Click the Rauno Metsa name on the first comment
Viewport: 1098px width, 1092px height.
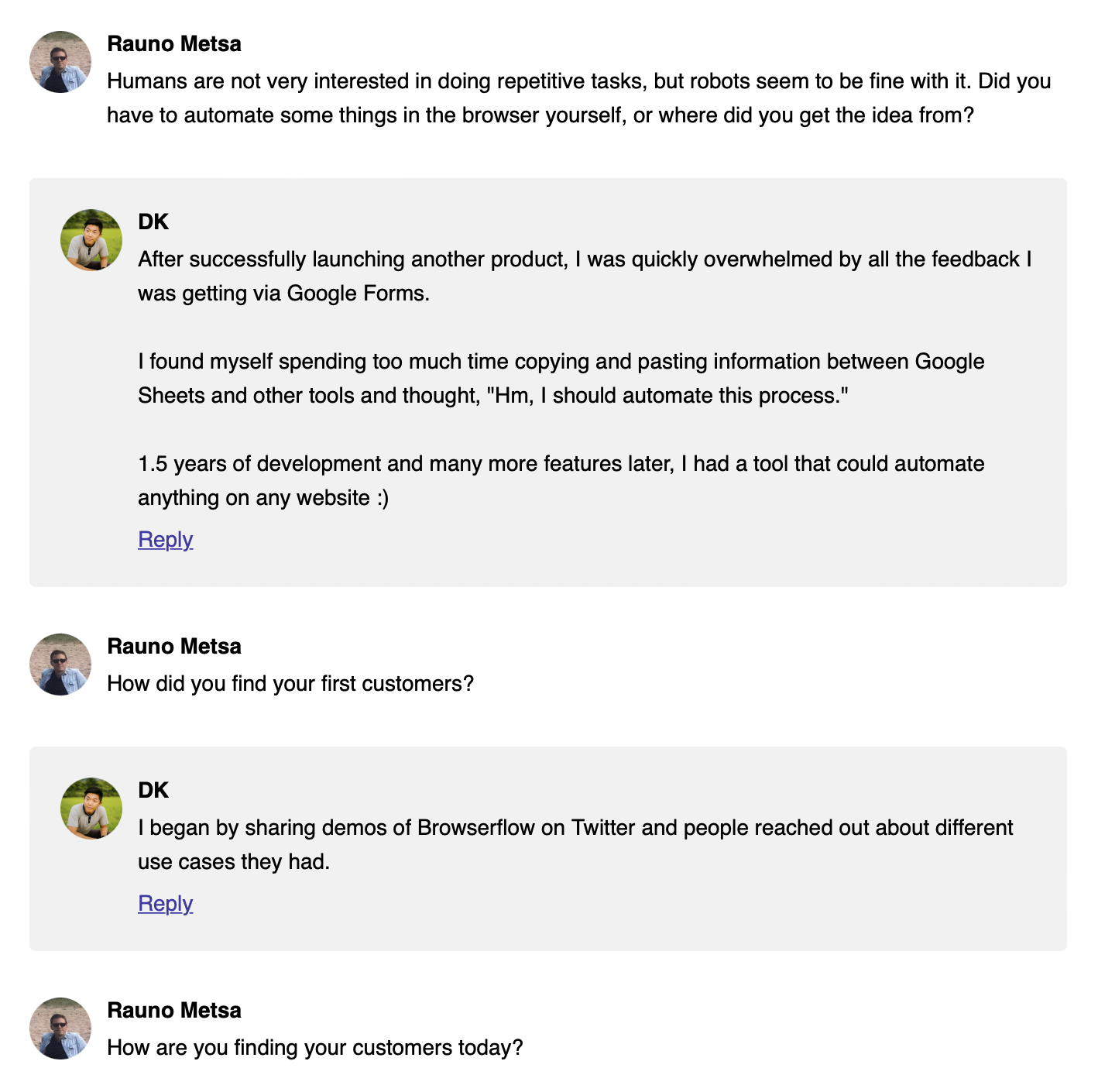tap(174, 44)
